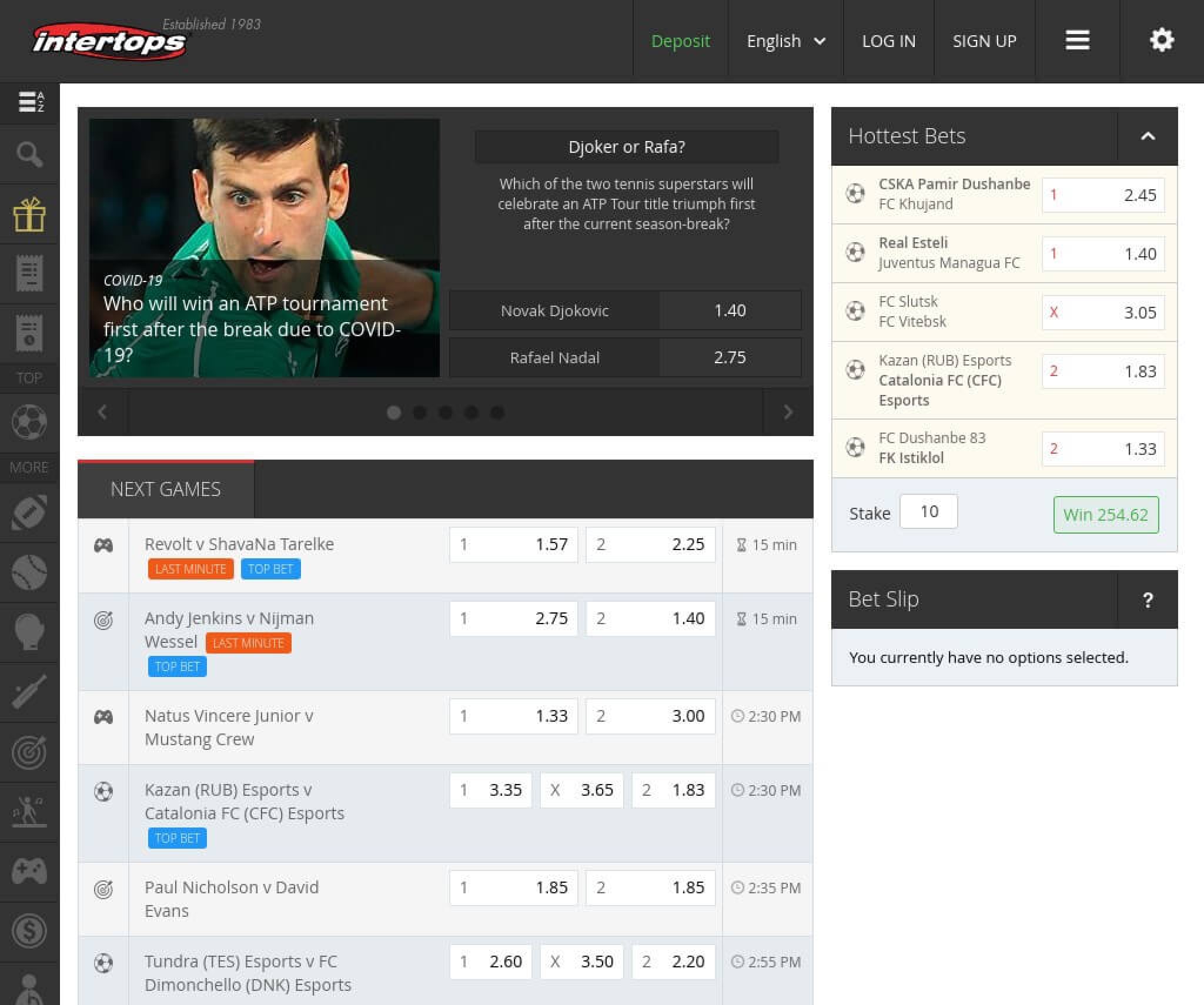
Task: Open the Revolt v ShavaNa Tarelke match
Action: pyautogui.click(x=239, y=544)
